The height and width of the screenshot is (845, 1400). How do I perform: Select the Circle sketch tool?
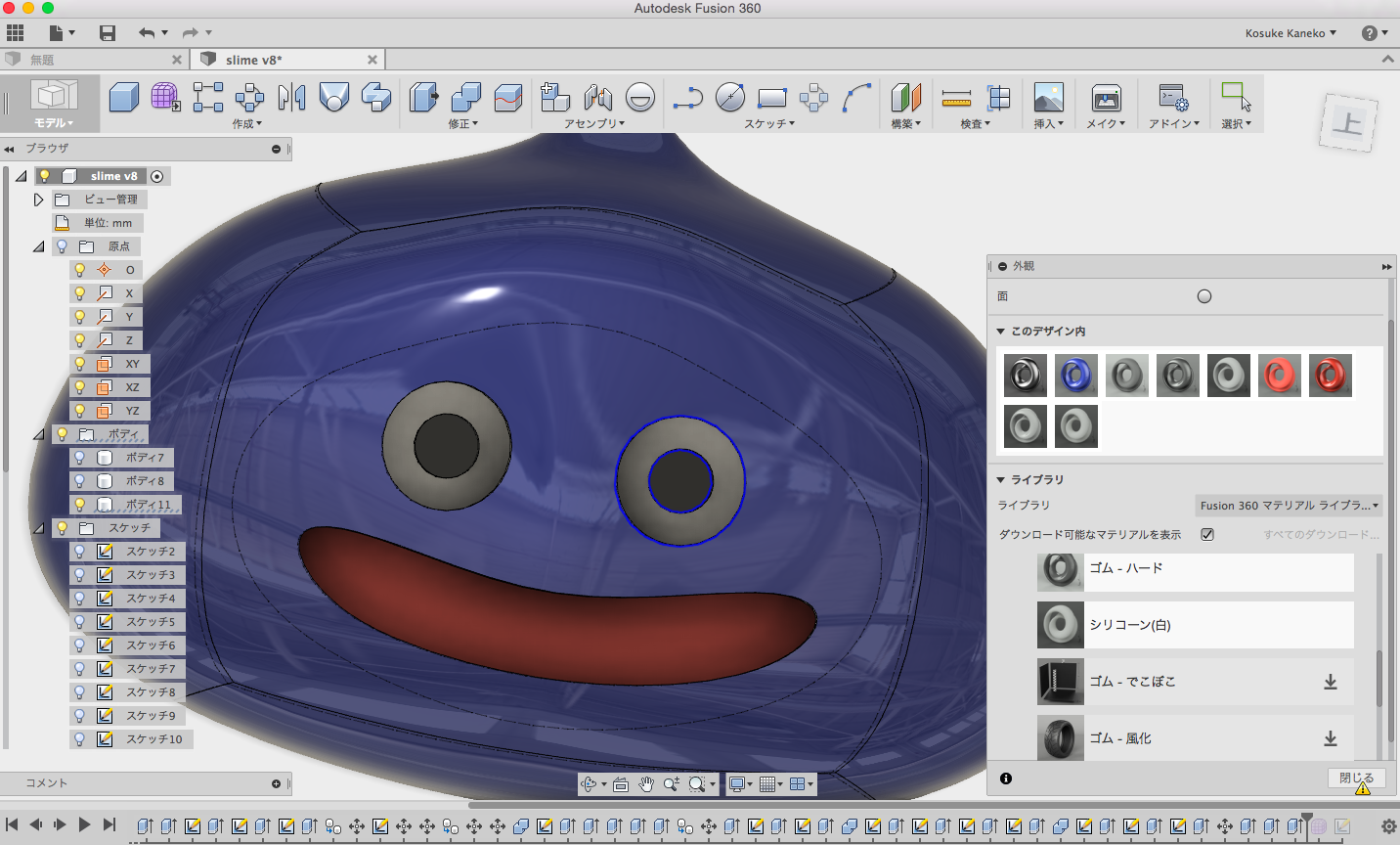pos(729,97)
